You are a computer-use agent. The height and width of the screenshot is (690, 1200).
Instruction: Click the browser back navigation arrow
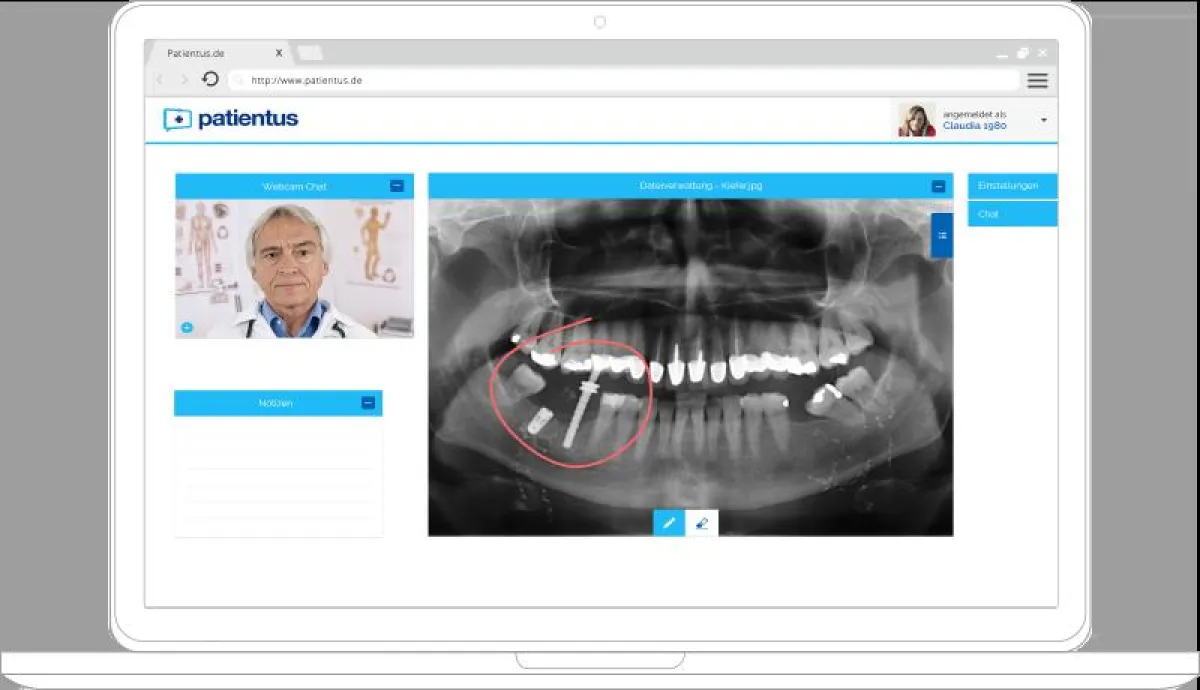pos(159,80)
